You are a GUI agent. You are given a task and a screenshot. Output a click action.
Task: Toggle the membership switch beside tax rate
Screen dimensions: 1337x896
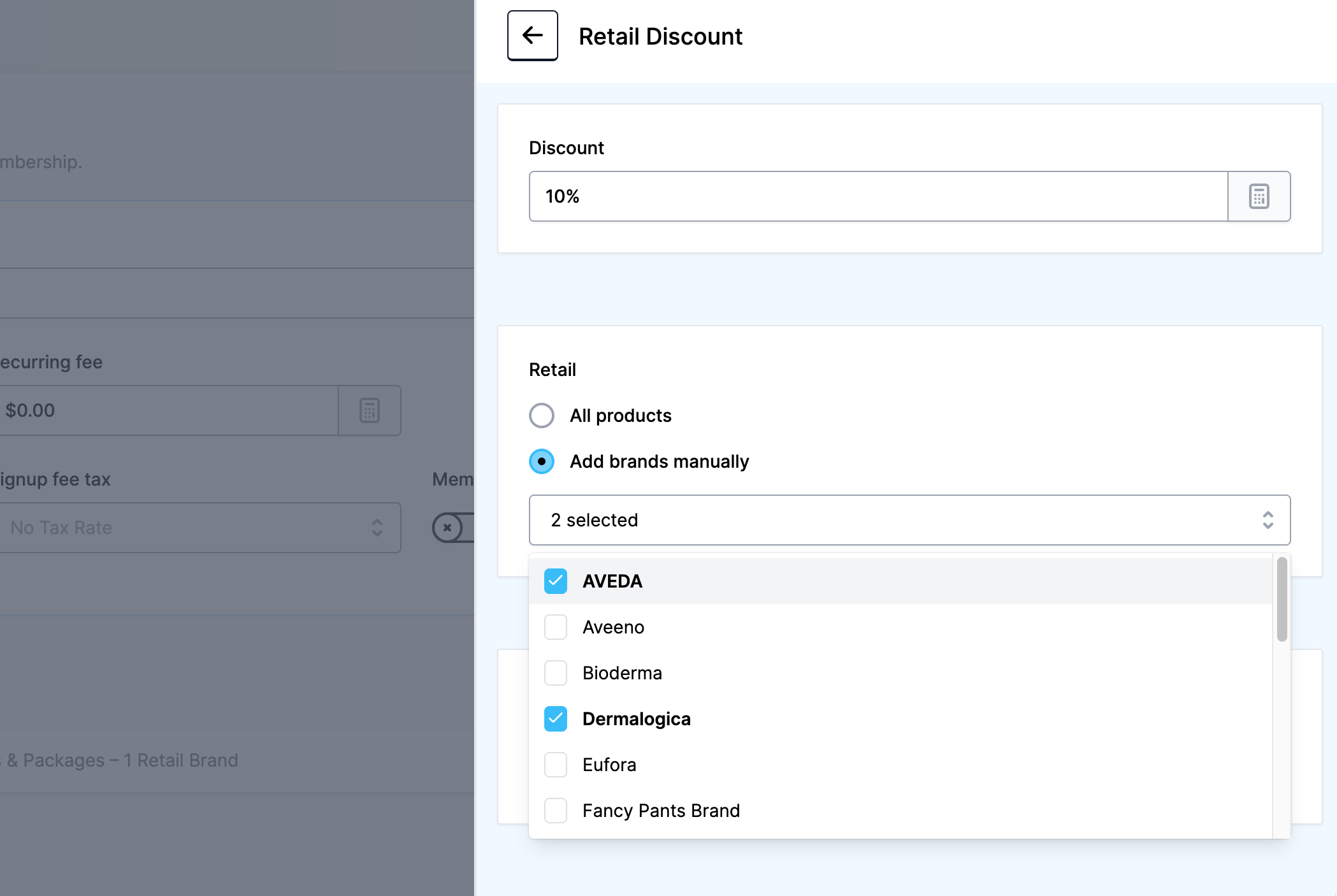click(x=453, y=528)
